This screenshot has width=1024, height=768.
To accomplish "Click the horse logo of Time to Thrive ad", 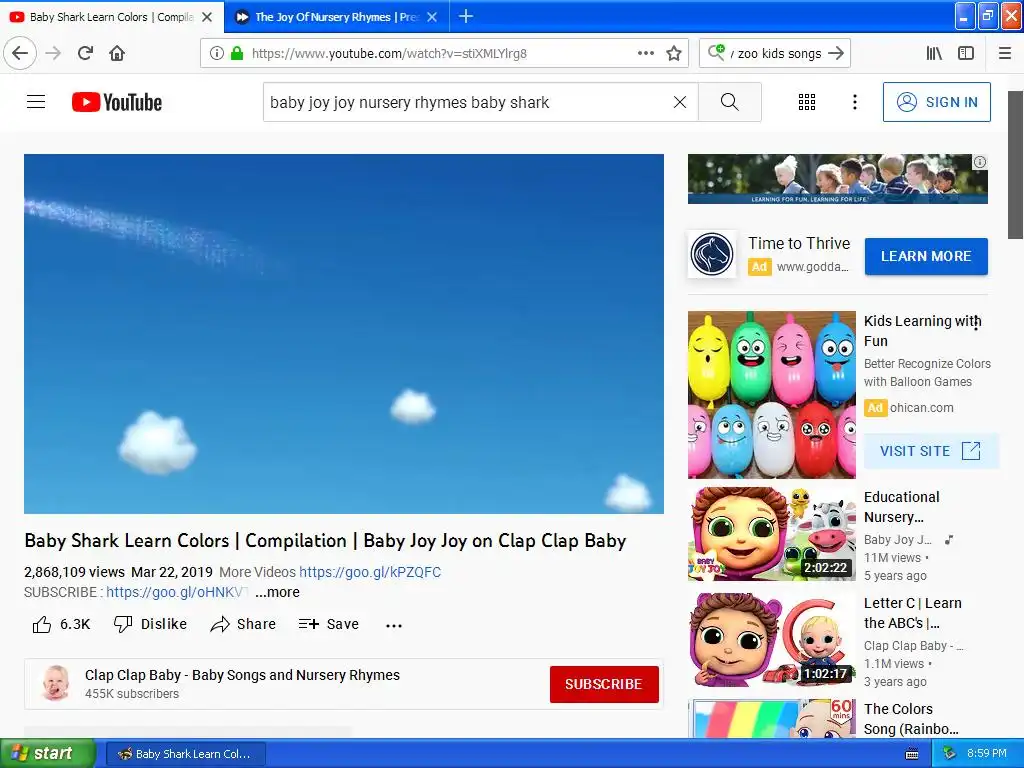I will click(712, 255).
